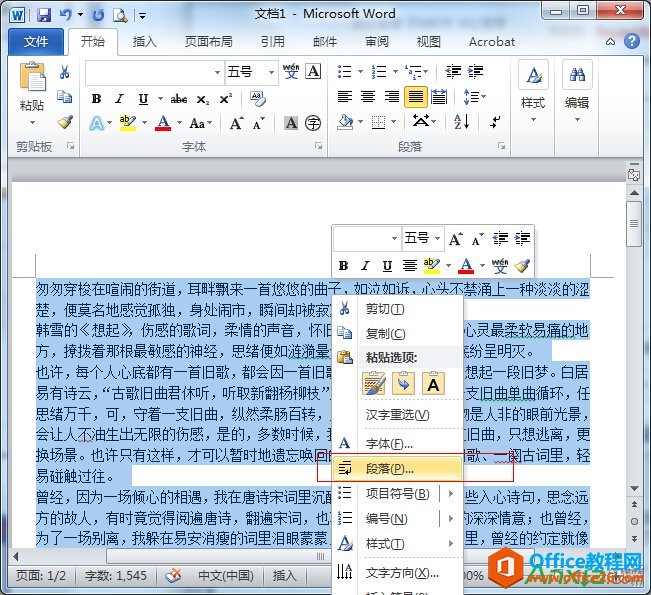Image resolution: width=651 pixels, height=595 pixels.
Task: Select the Format Painter brush in ribbon
Action: (65, 121)
